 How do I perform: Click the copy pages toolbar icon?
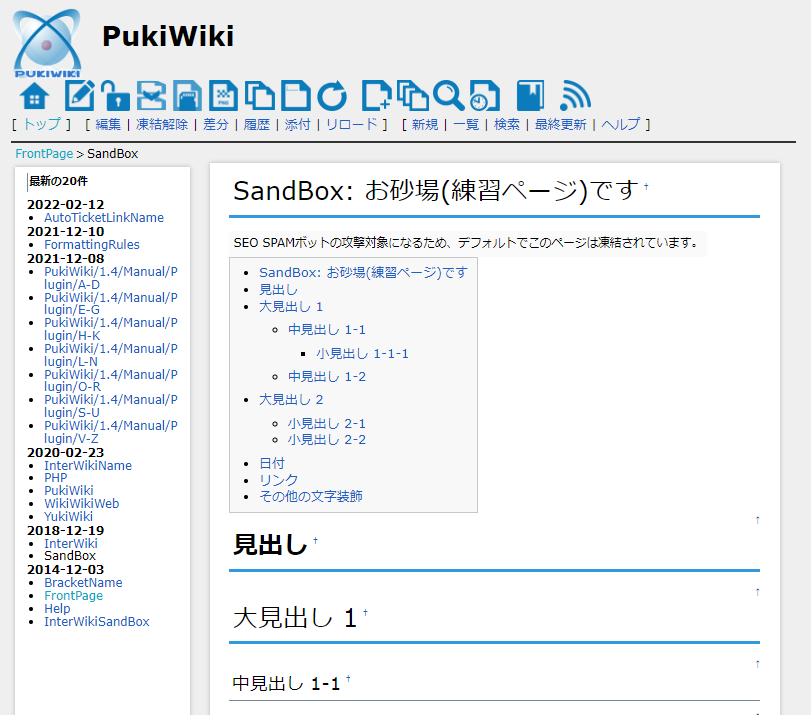[260, 96]
